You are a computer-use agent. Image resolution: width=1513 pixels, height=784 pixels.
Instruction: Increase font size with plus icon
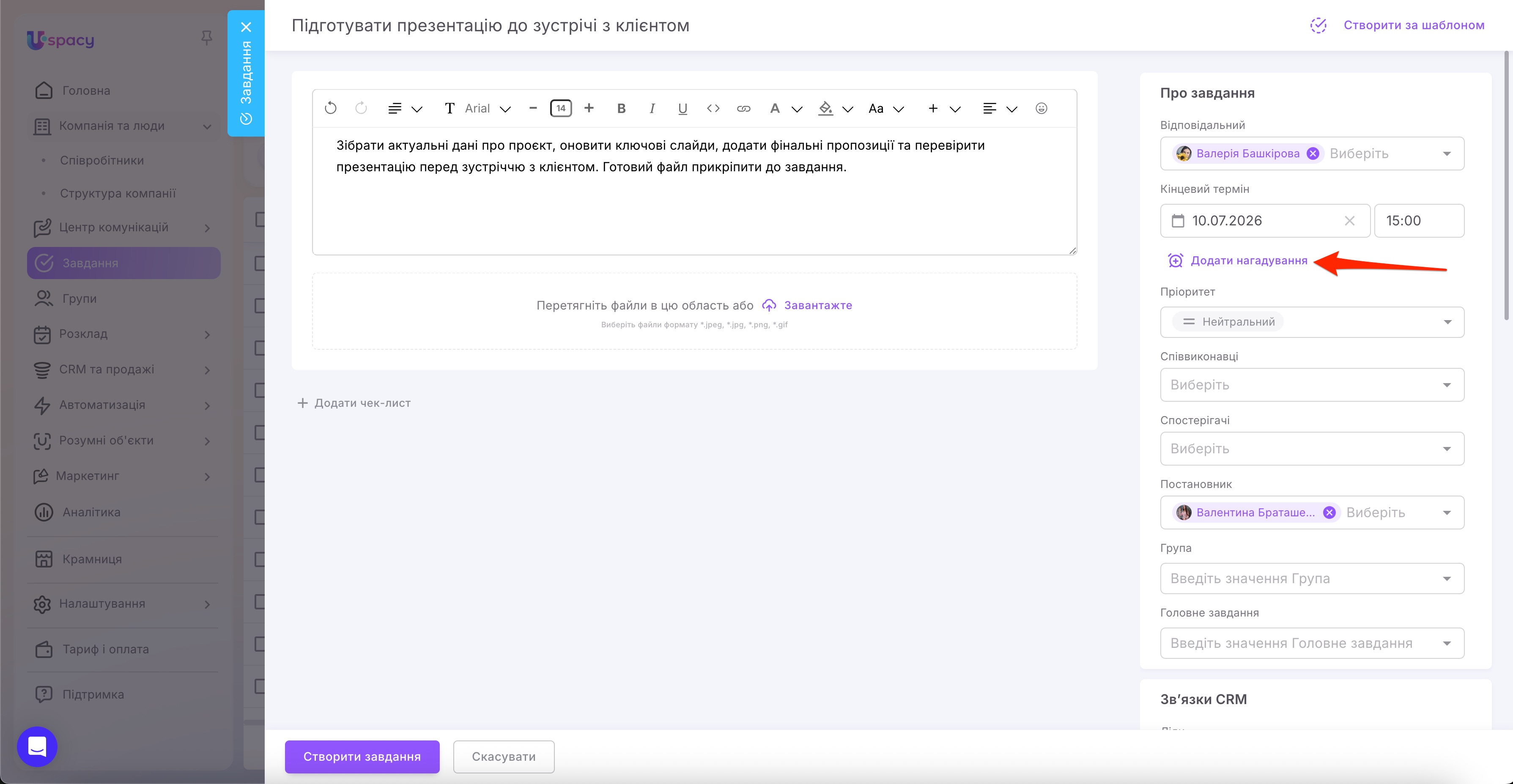click(589, 108)
